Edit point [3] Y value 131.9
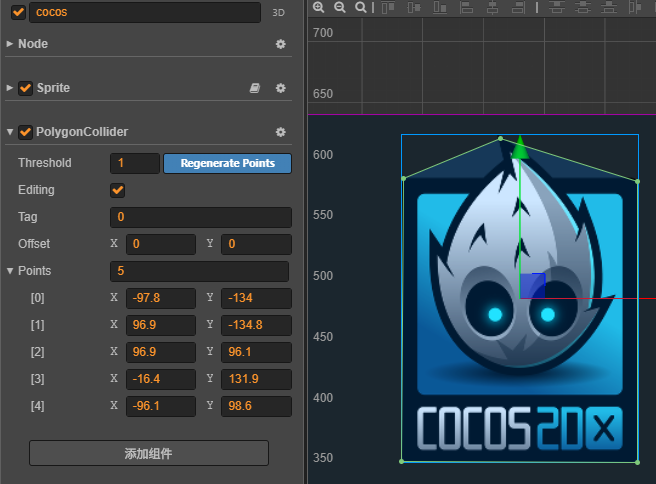 tap(256, 379)
